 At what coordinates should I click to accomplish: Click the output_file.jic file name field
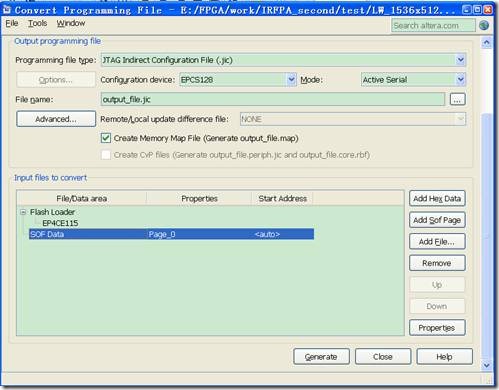[x=273, y=99]
